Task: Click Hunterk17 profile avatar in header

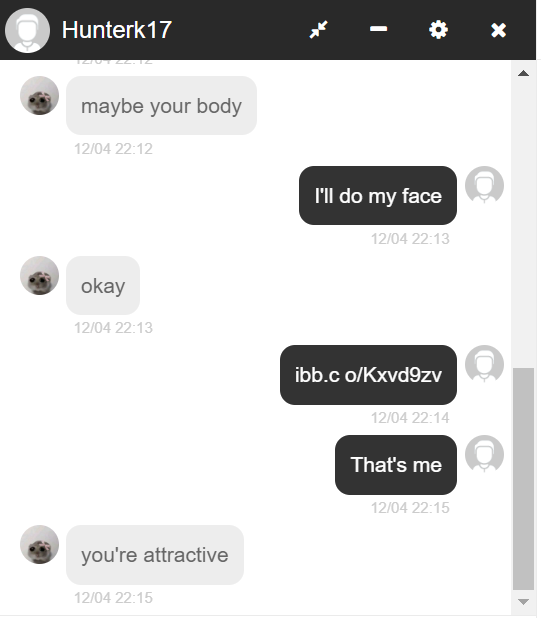Action: tap(27, 30)
